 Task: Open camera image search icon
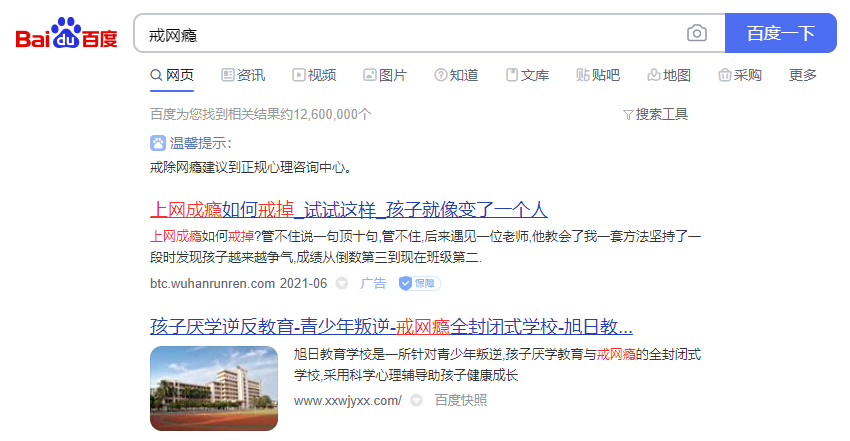coord(697,33)
